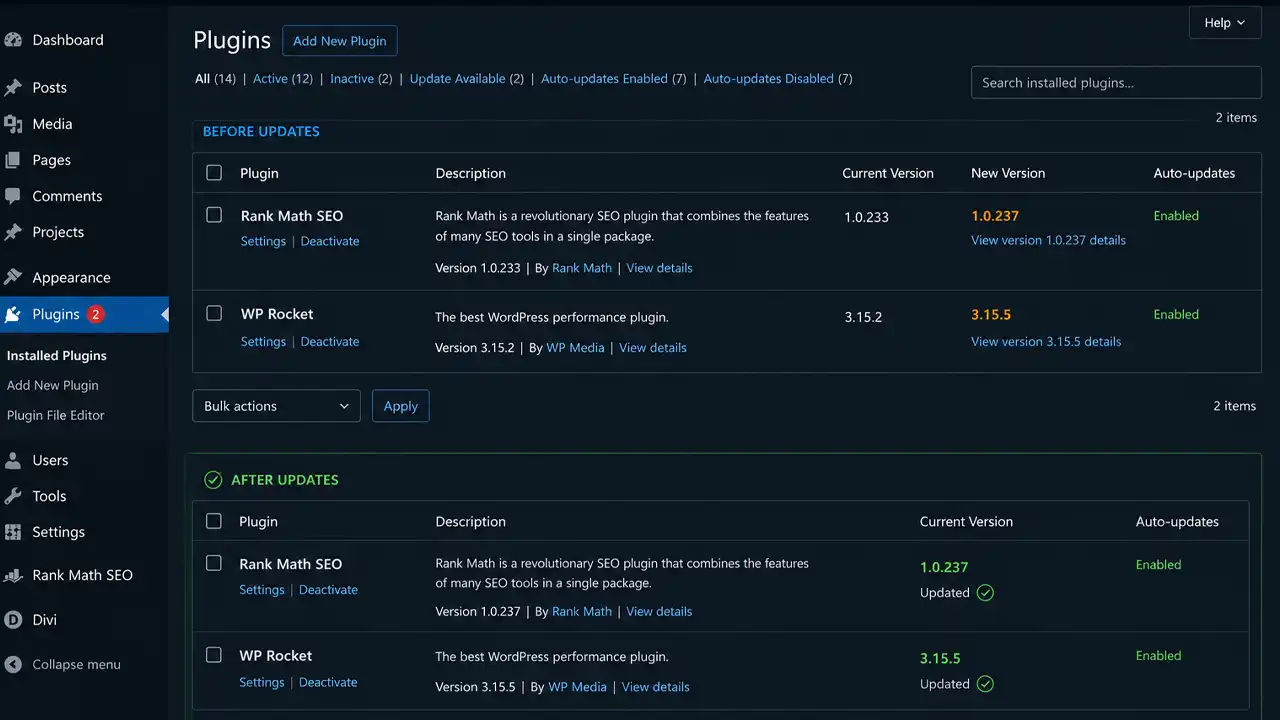Filter by All plugins

(202, 79)
